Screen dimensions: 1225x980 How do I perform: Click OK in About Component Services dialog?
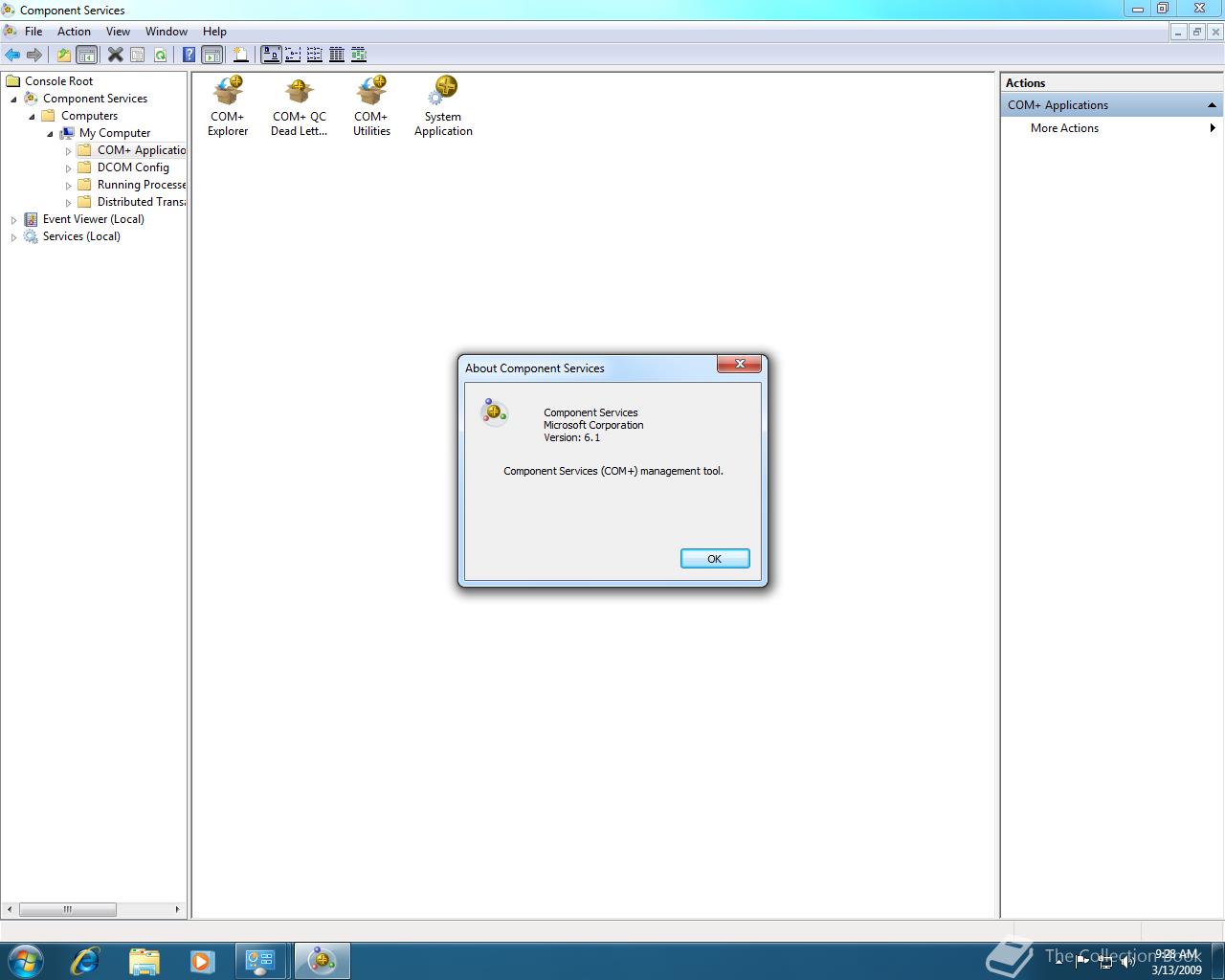click(715, 559)
